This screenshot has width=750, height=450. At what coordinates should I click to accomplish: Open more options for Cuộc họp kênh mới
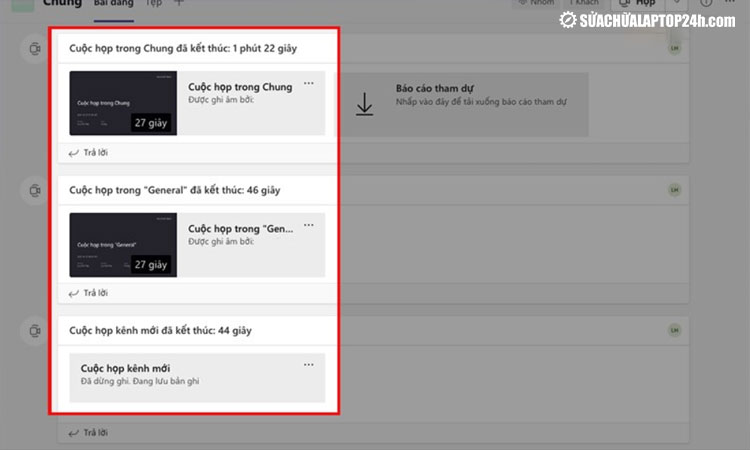(x=308, y=366)
